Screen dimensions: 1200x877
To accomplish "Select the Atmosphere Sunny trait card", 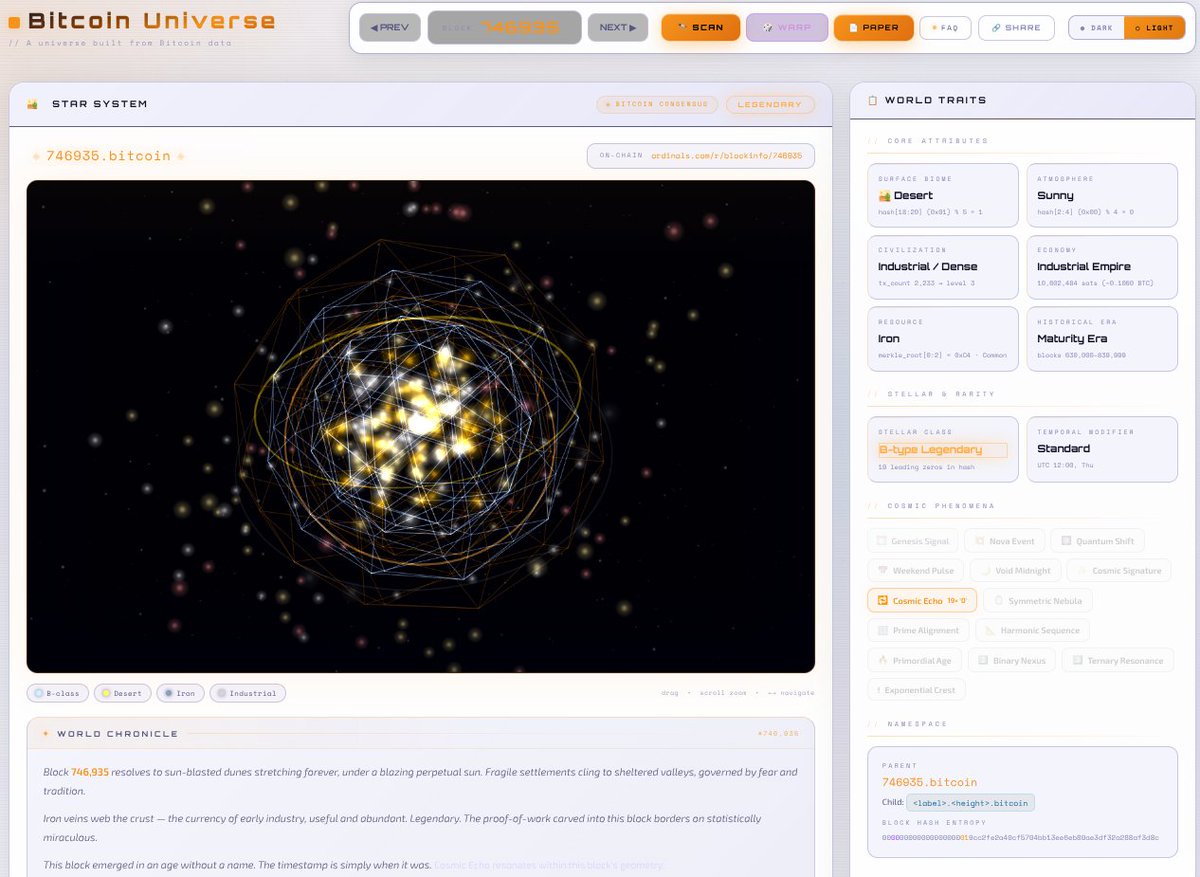I will click(1102, 195).
